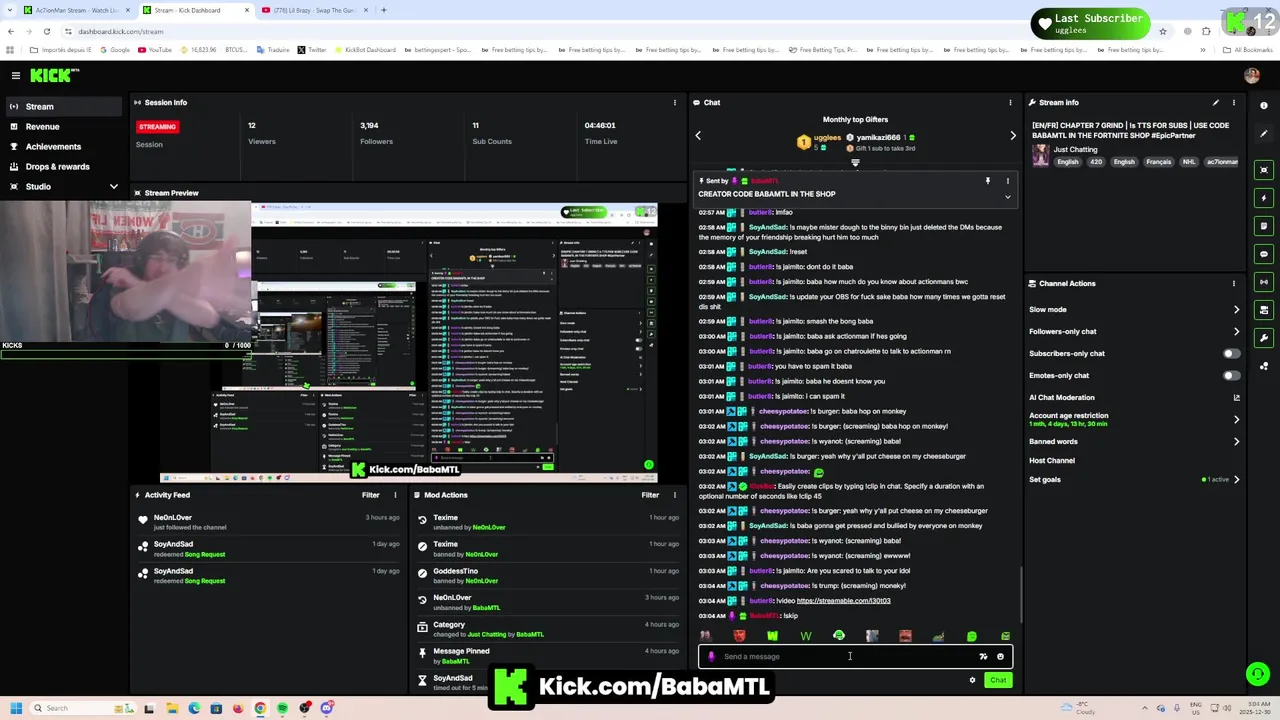
Task: Expand Set goals arrow
Action: [x=1236, y=479]
